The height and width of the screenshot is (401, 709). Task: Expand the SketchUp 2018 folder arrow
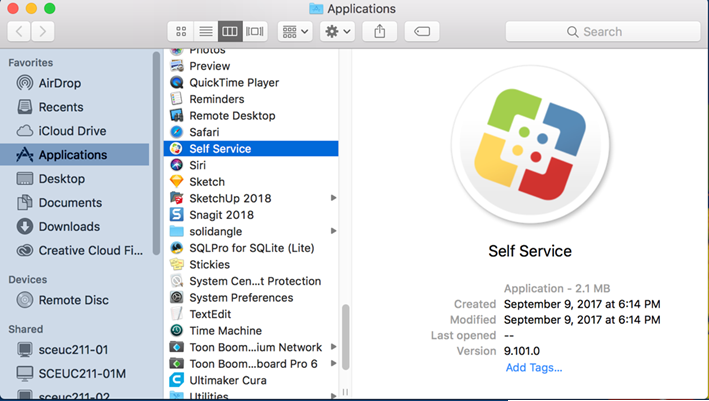[x=333, y=198]
